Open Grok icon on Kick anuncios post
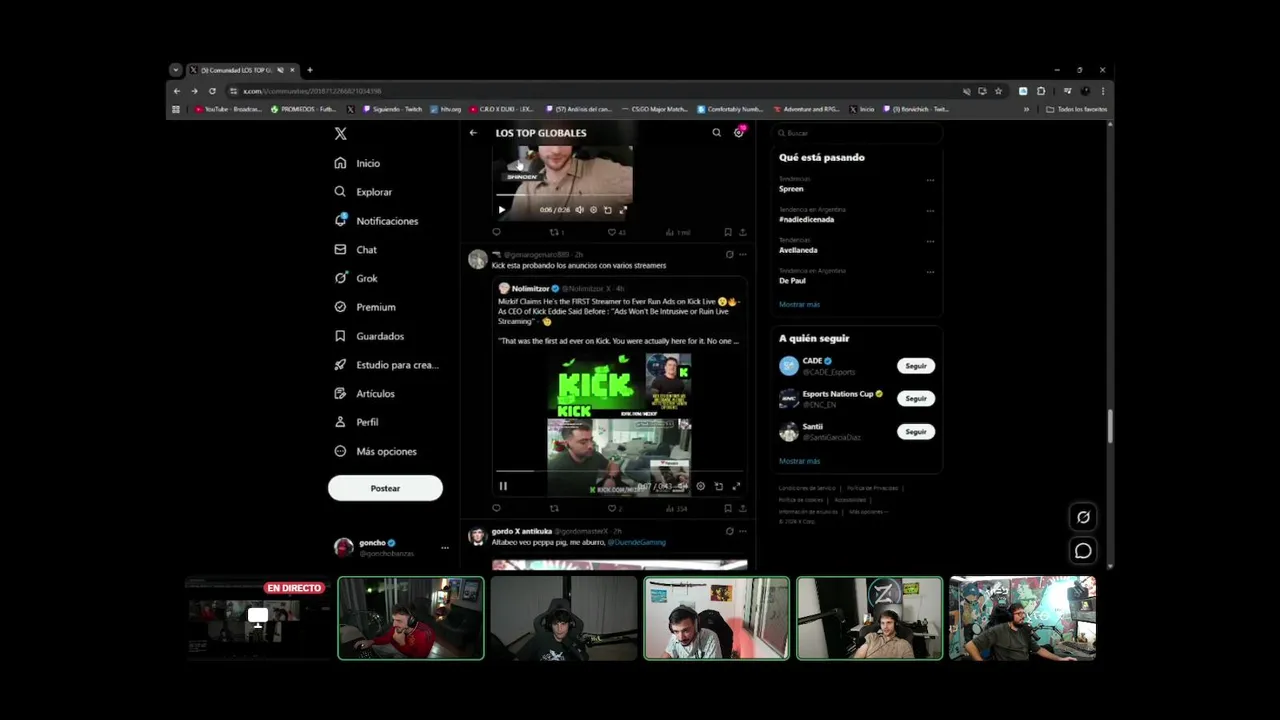The image size is (1280, 720). 729,255
